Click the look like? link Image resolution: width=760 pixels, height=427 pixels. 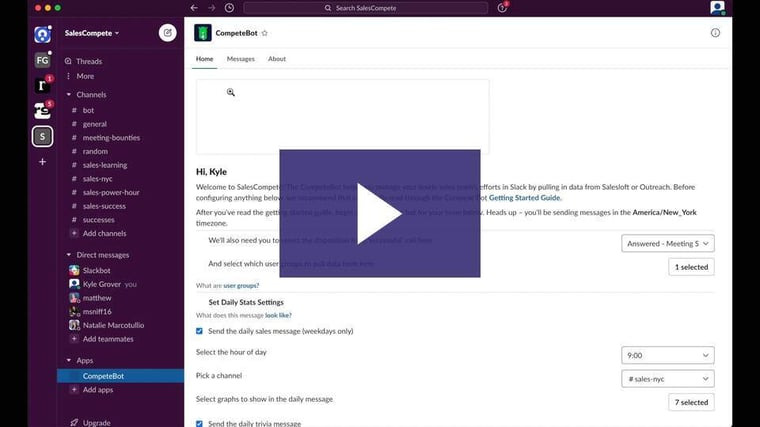tap(278, 315)
